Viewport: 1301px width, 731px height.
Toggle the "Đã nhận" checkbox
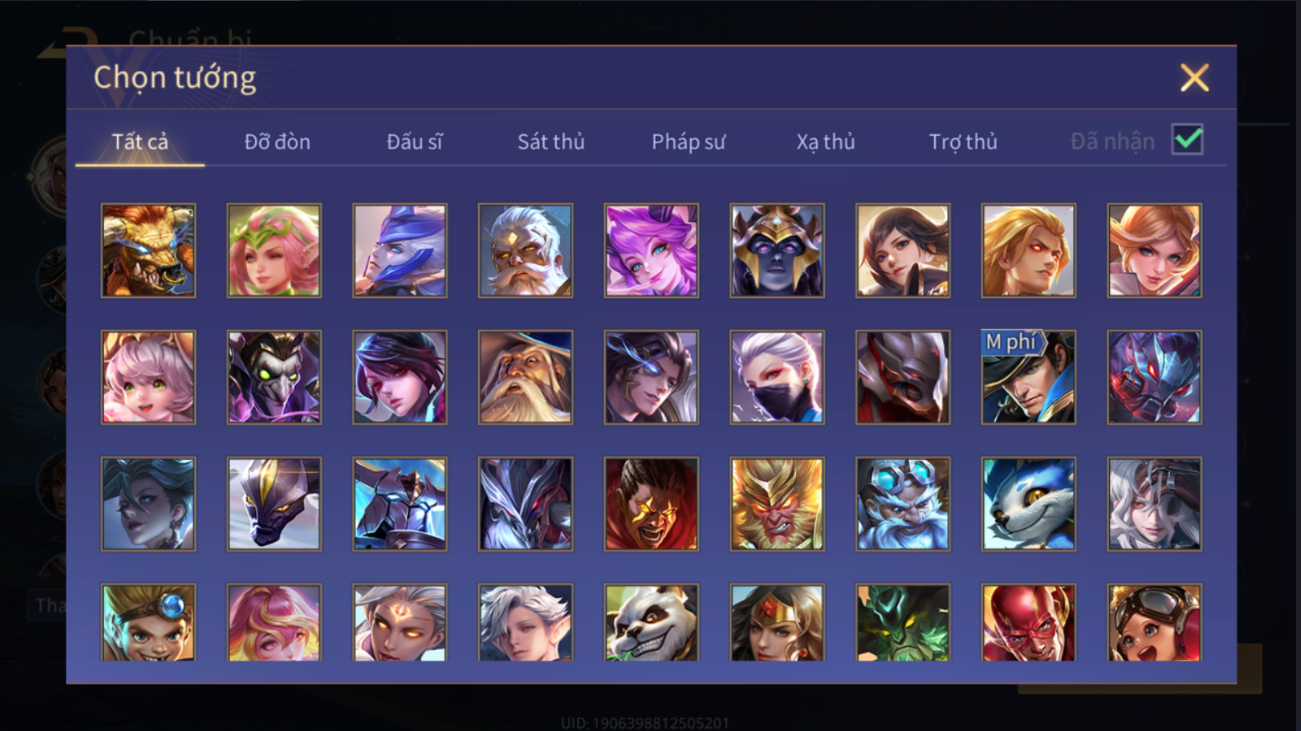click(x=1187, y=140)
